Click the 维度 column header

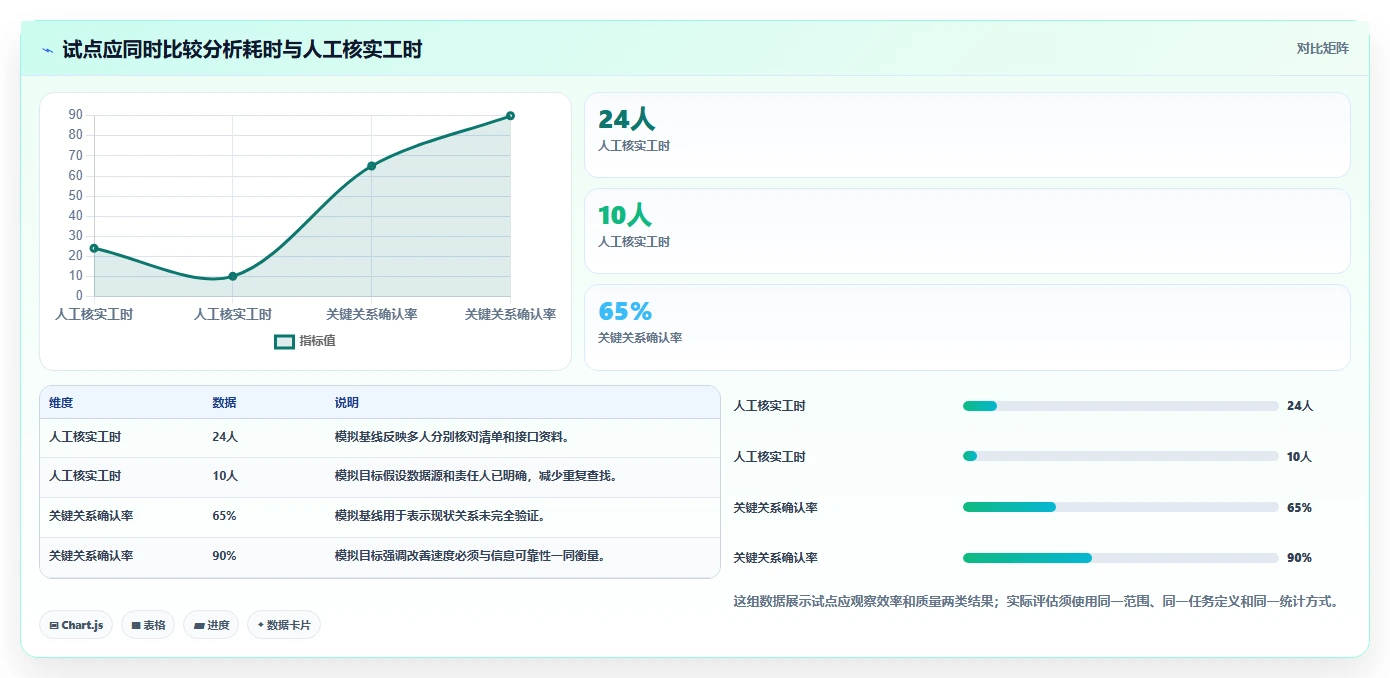point(61,403)
